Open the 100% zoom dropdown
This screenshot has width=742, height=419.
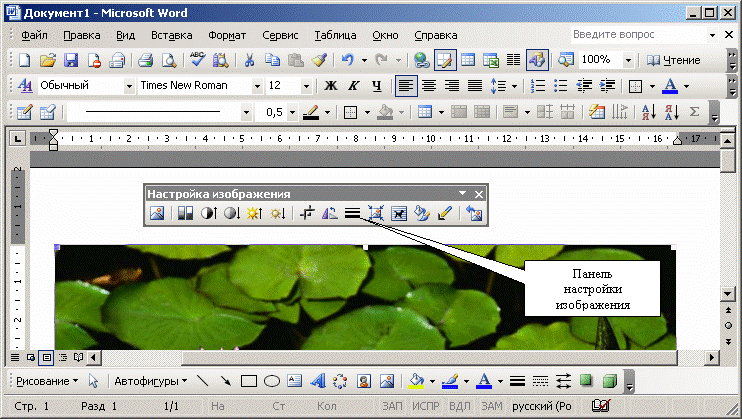[628, 60]
